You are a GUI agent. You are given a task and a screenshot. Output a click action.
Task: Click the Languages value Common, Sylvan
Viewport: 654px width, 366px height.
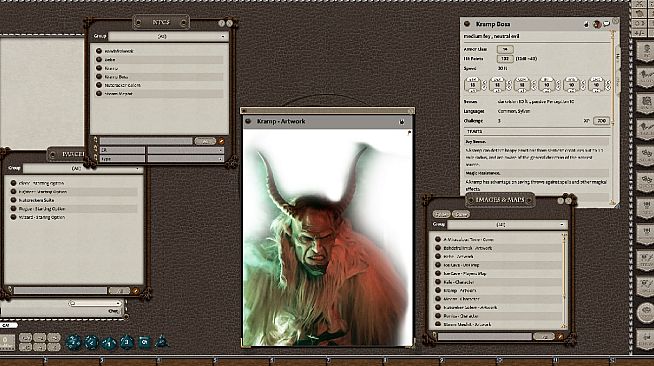pyautogui.click(x=513, y=111)
